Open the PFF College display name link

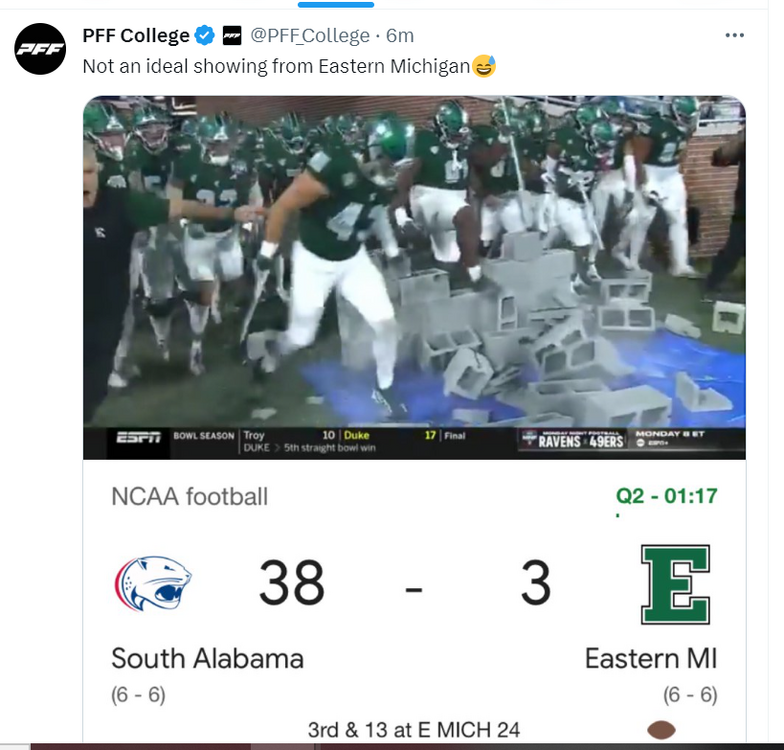pyautogui.click(x=136, y=36)
